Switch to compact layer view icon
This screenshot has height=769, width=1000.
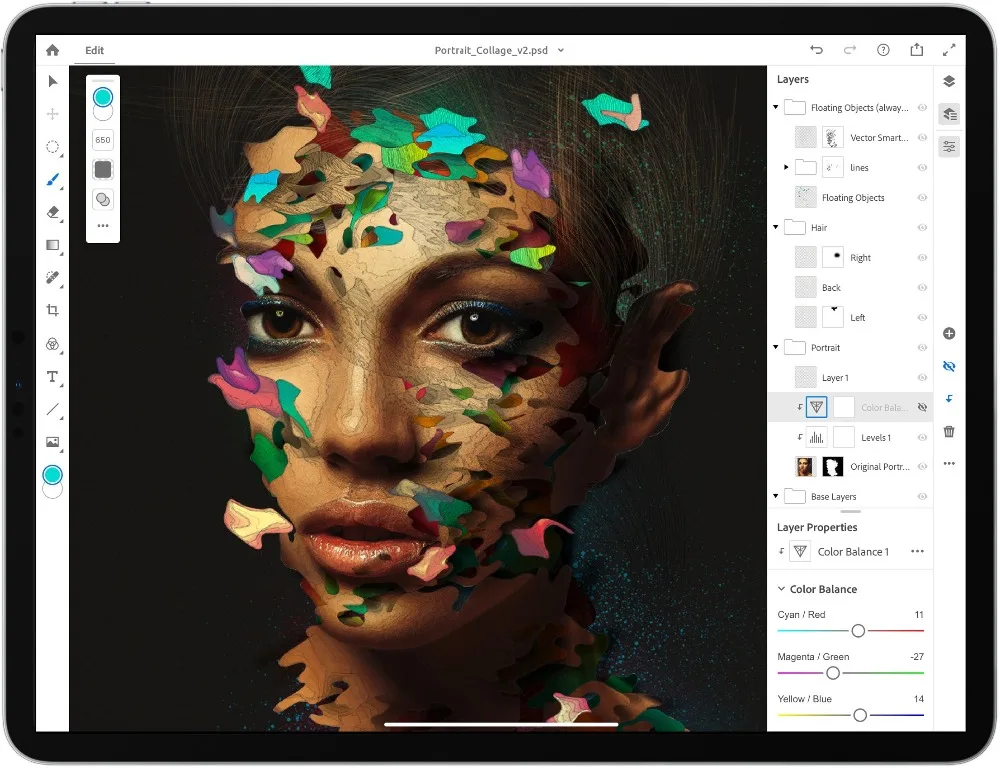coord(949,81)
